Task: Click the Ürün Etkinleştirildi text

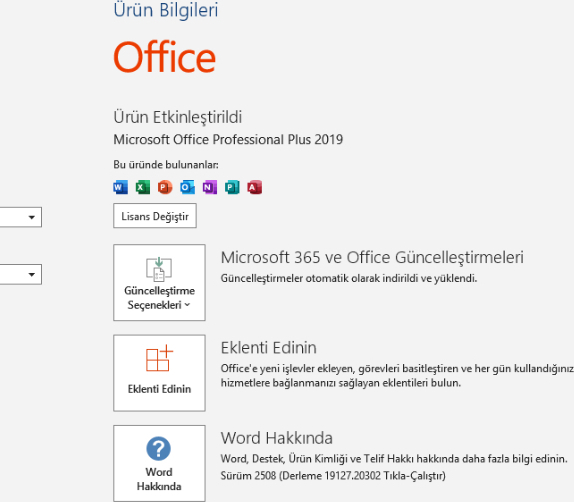Action: point(178,117)
